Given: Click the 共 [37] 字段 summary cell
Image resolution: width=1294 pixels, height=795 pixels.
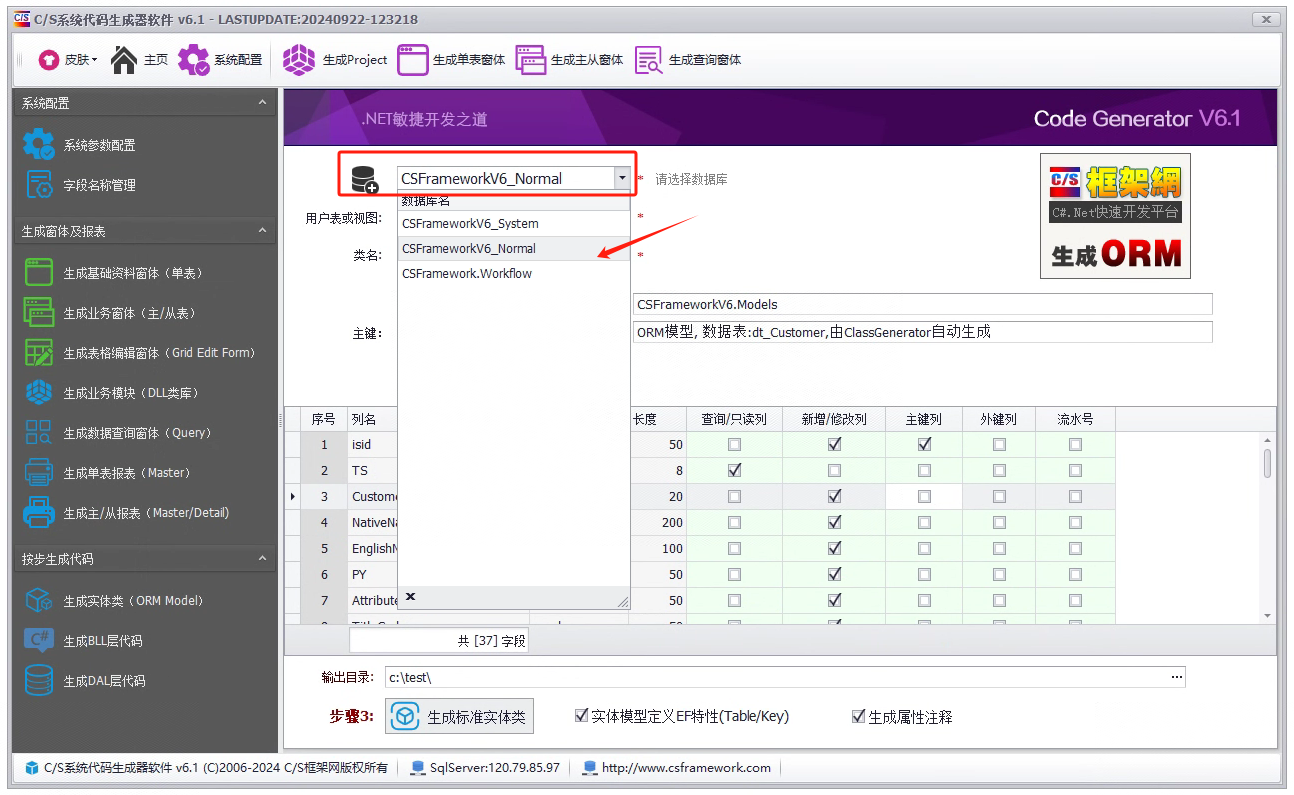Looking at the screenshot, I should point(439,641).
